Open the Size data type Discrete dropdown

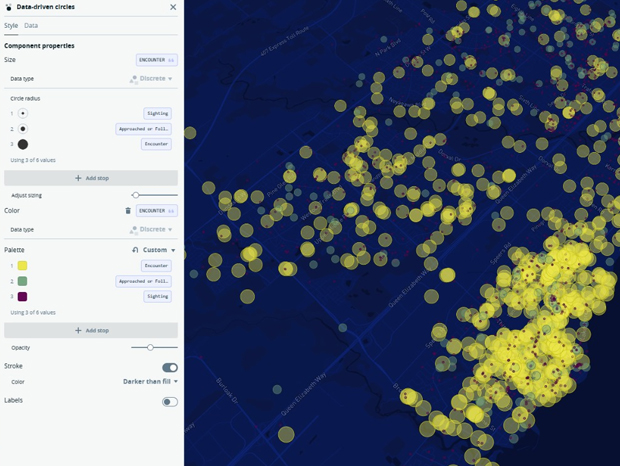151,79
